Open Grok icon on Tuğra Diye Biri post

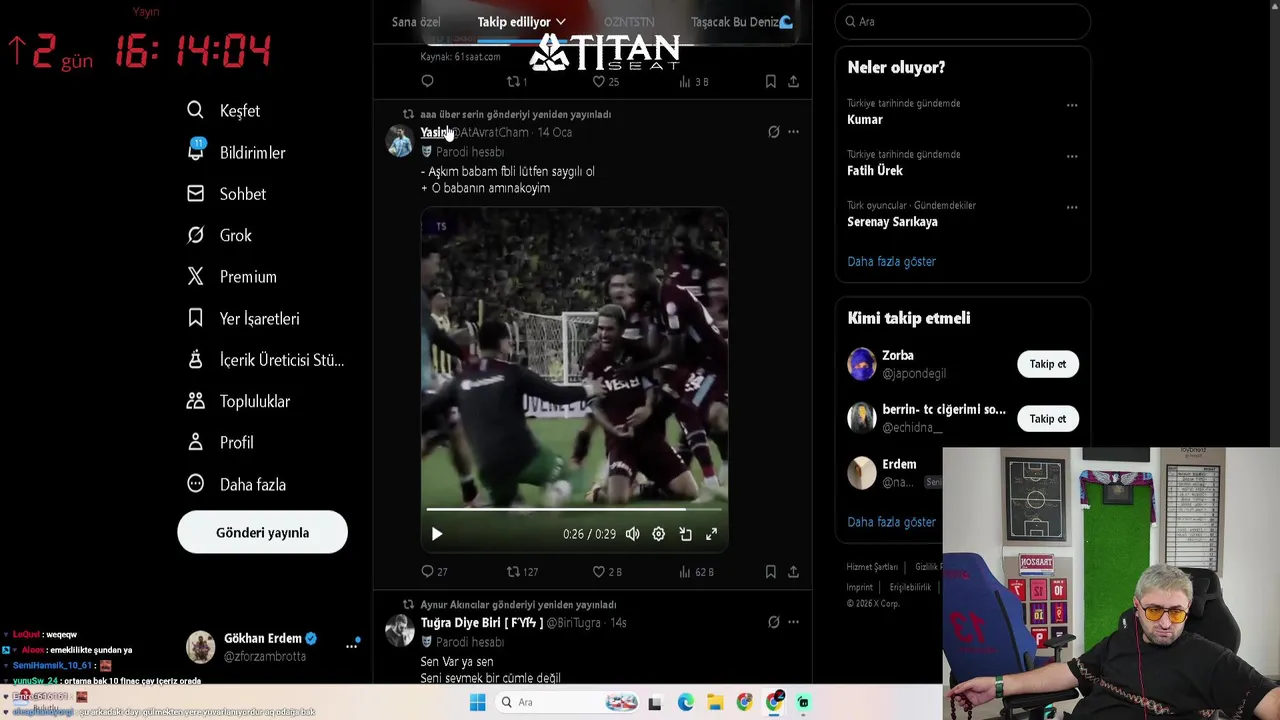click(773, 622)
